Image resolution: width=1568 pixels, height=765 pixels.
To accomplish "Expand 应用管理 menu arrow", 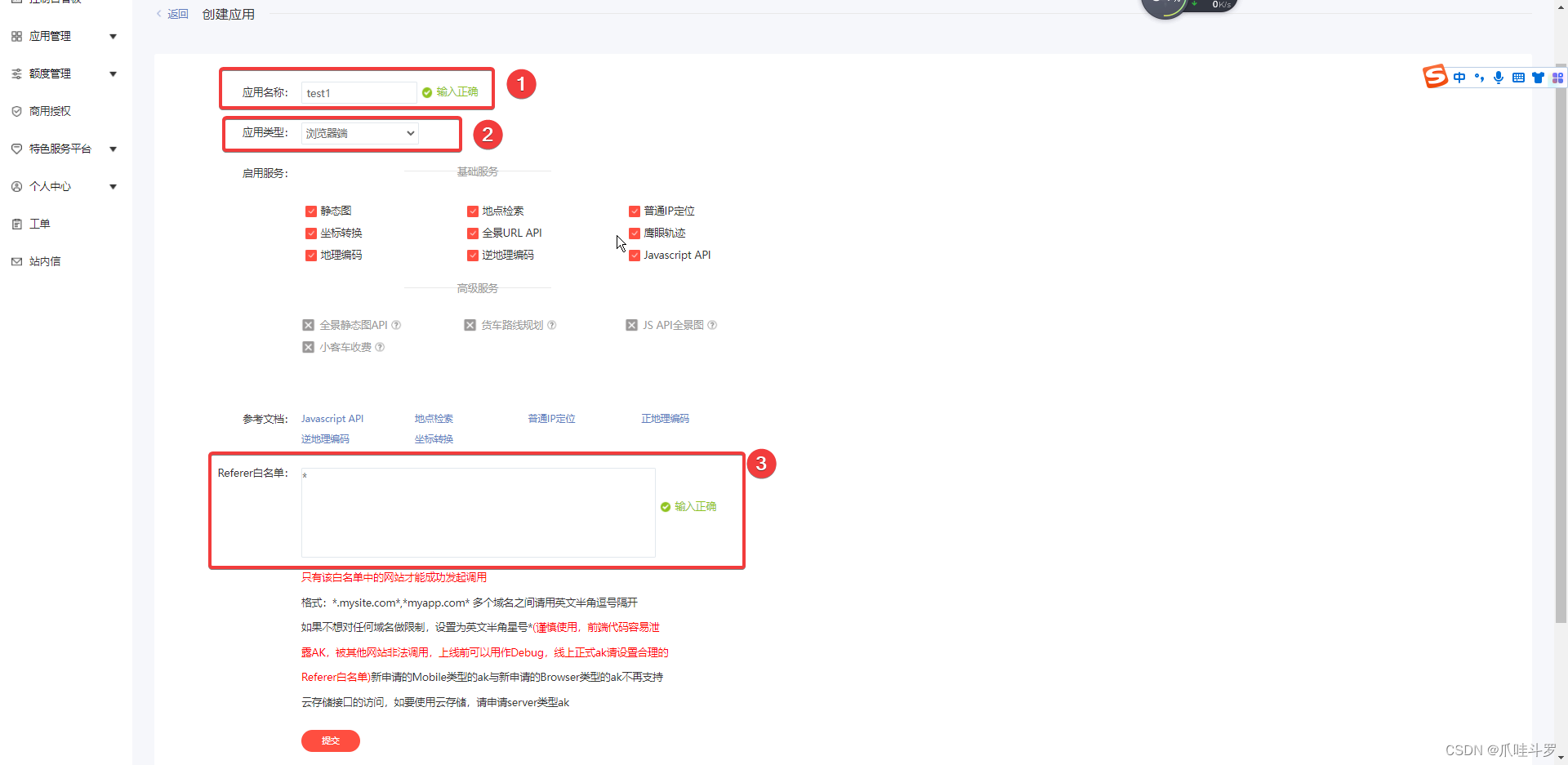I will pyautogui.click(x=113, y=36).
